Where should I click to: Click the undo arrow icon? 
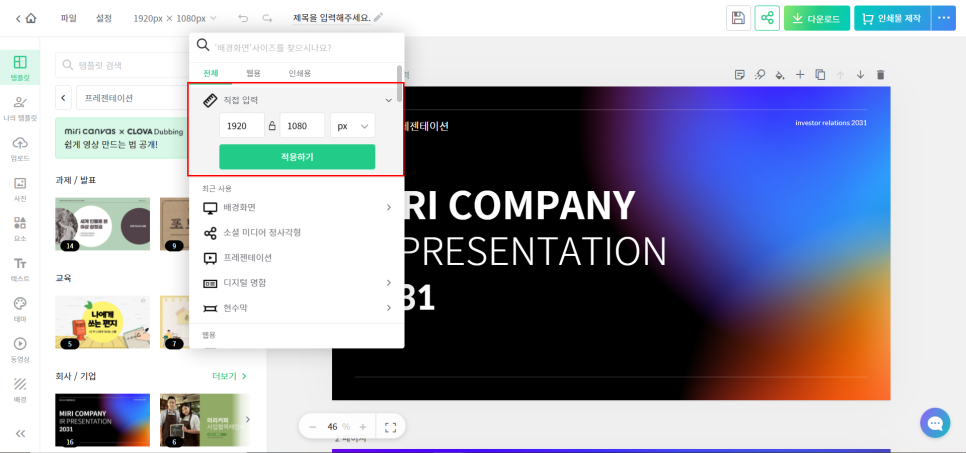pos(243,18)
